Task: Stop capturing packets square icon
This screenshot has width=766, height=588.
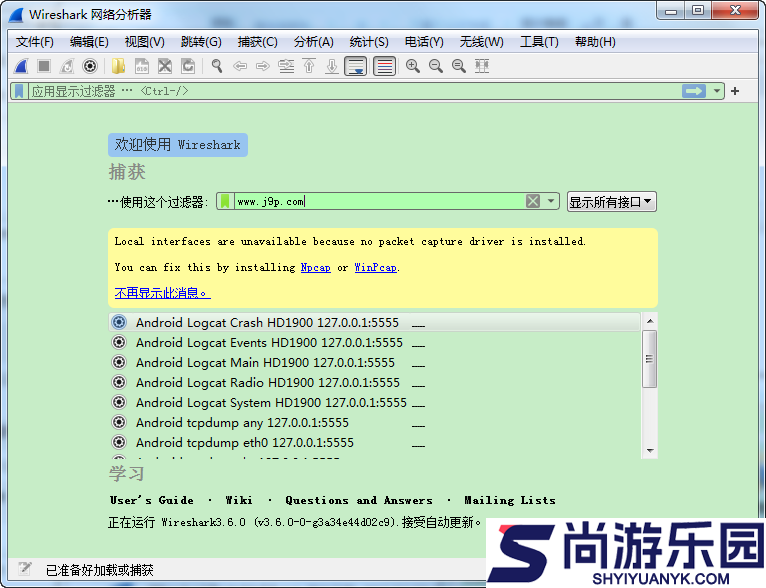Action: click(44, 66)
